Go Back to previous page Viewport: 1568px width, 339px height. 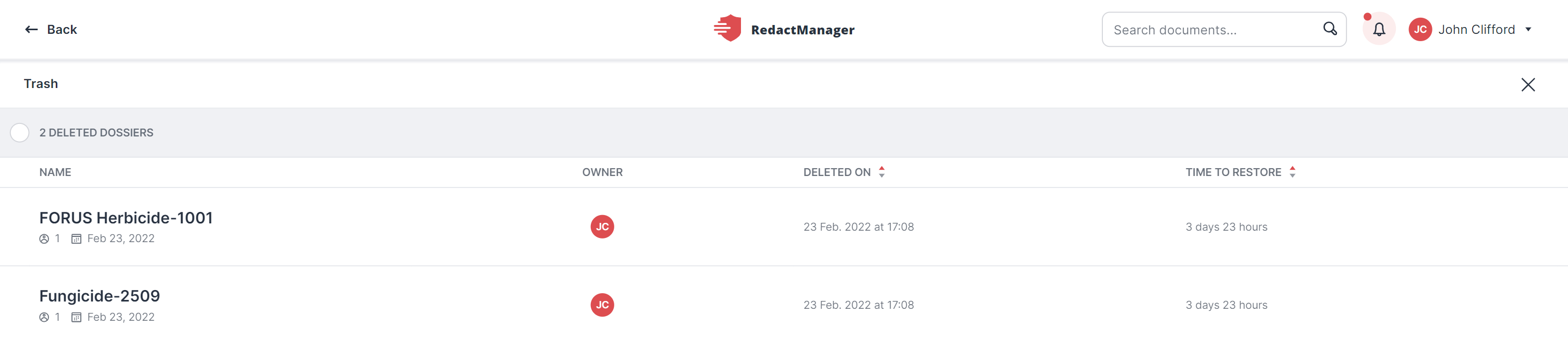(x=51, y=29)
